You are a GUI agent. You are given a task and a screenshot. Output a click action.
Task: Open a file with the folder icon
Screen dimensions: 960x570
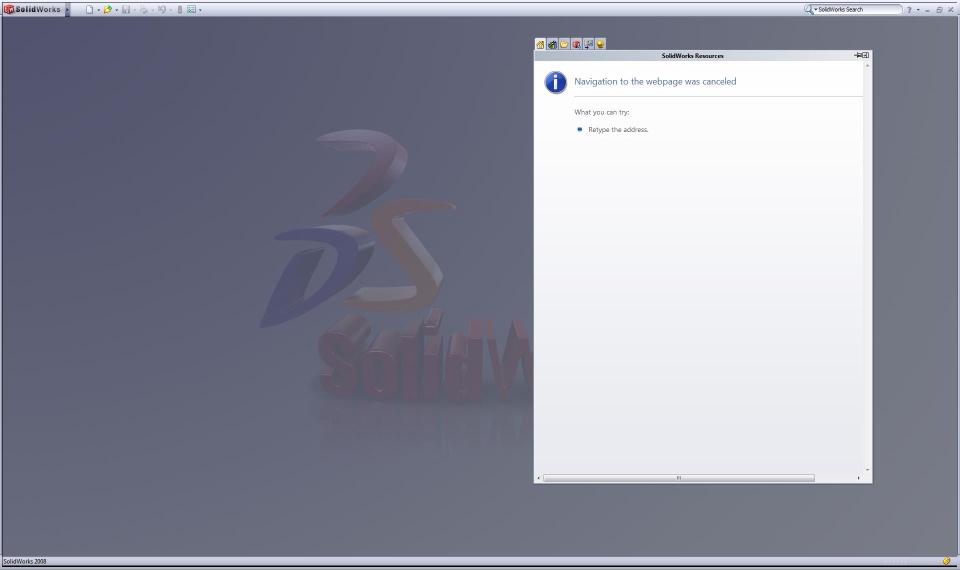[x=108, y=10]
